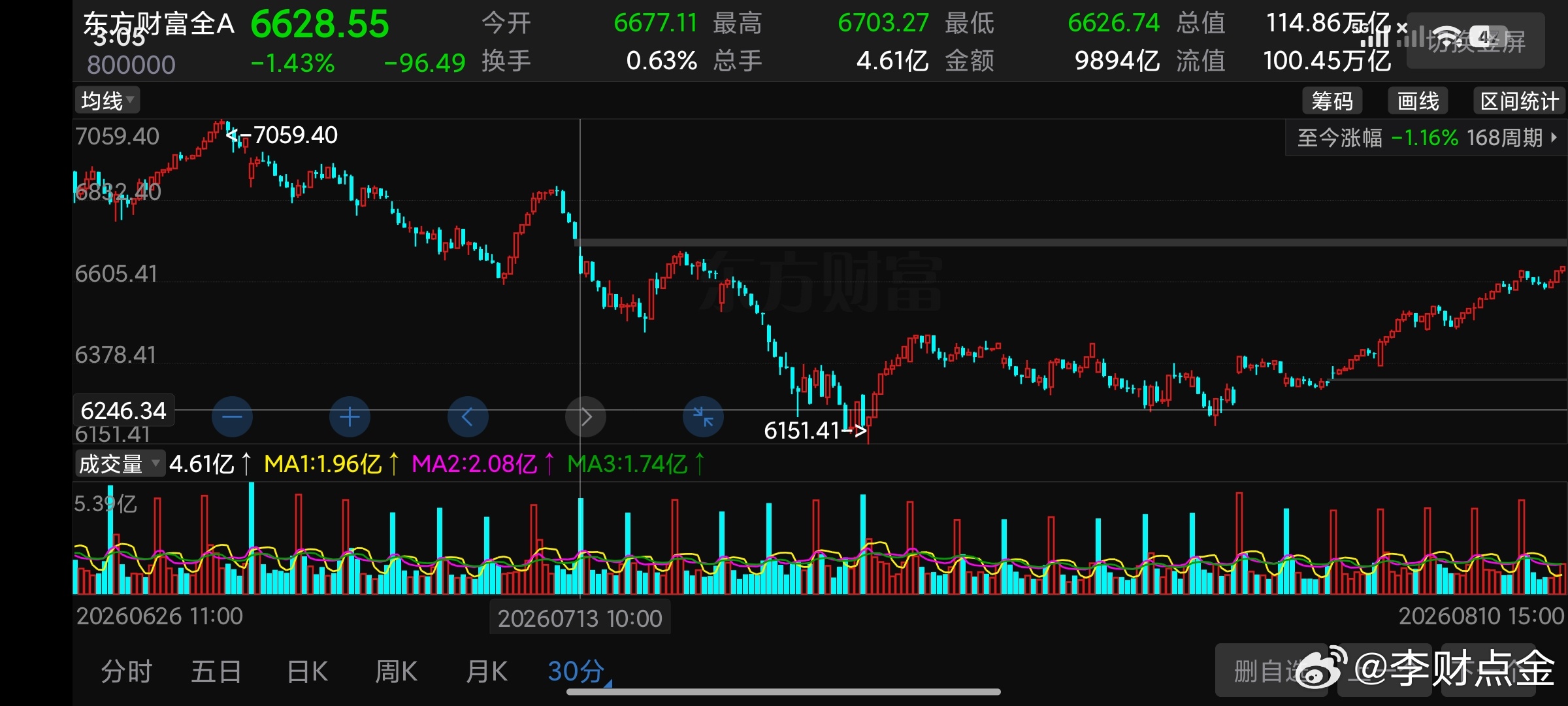Click the 流值 value 100.45万亿

[1327, 61]
